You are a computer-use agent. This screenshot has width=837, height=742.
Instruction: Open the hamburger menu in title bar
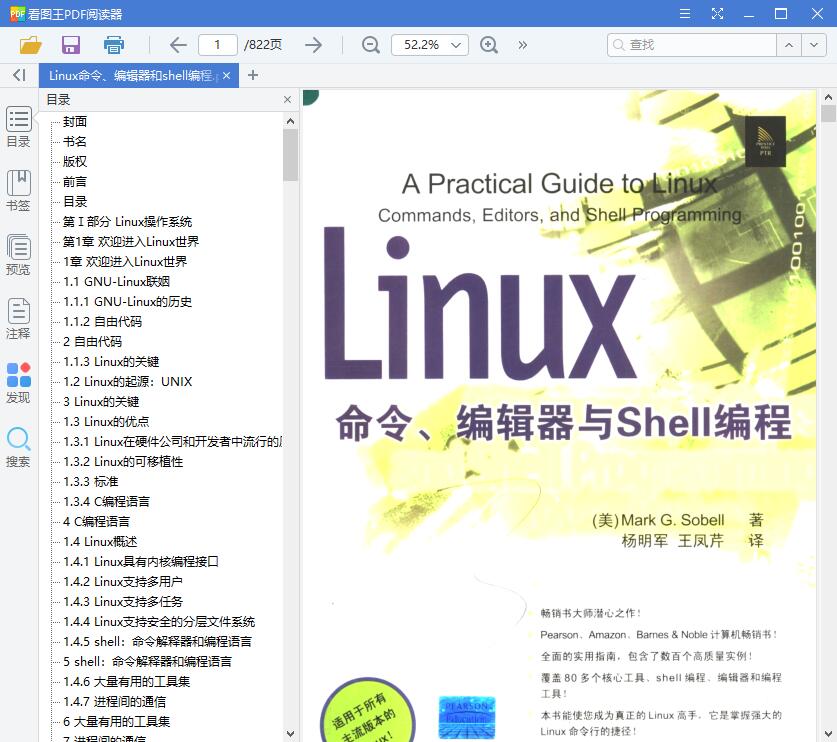pos(685,13)
